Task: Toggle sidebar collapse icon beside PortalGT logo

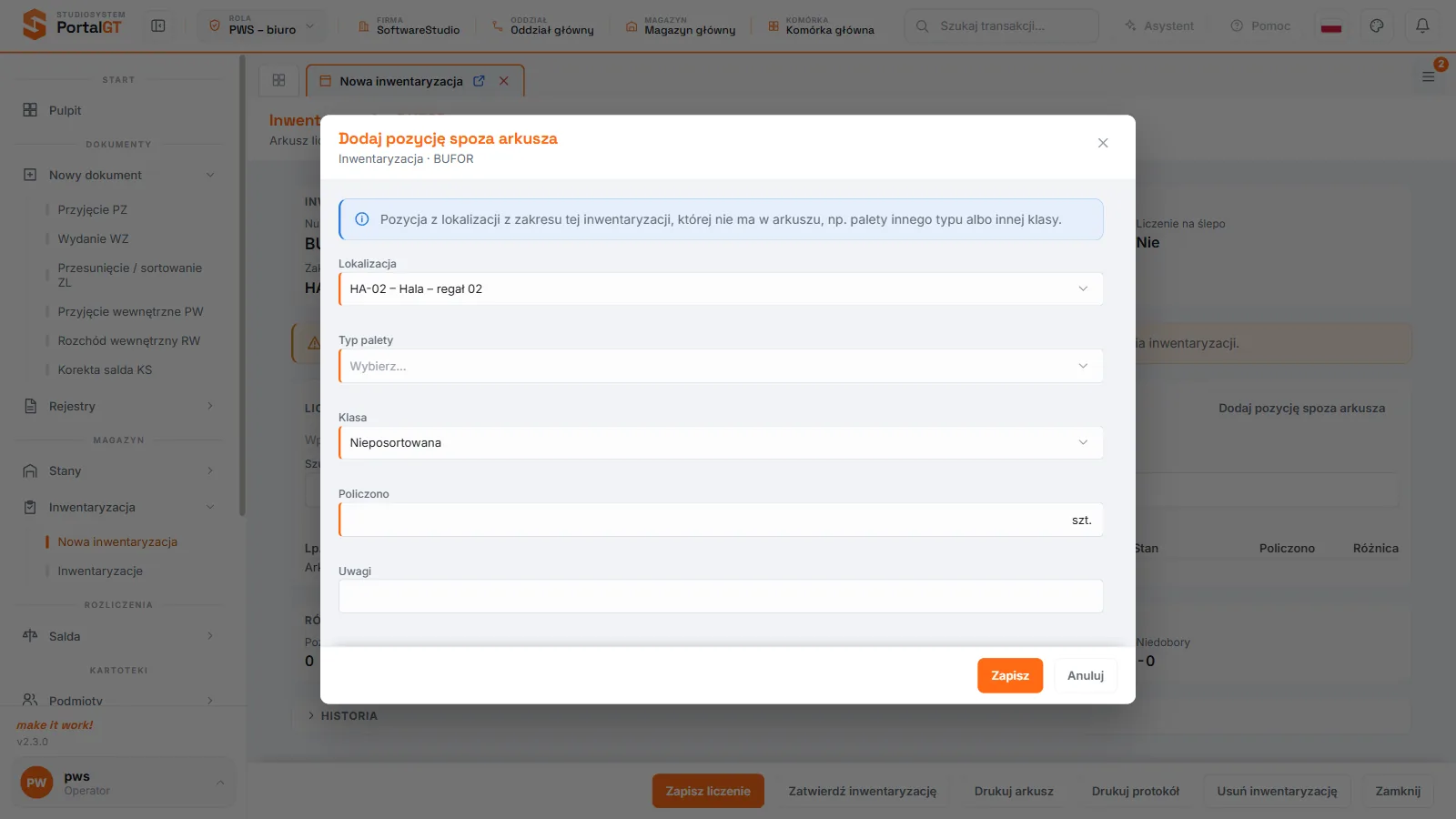Action: 158,25
